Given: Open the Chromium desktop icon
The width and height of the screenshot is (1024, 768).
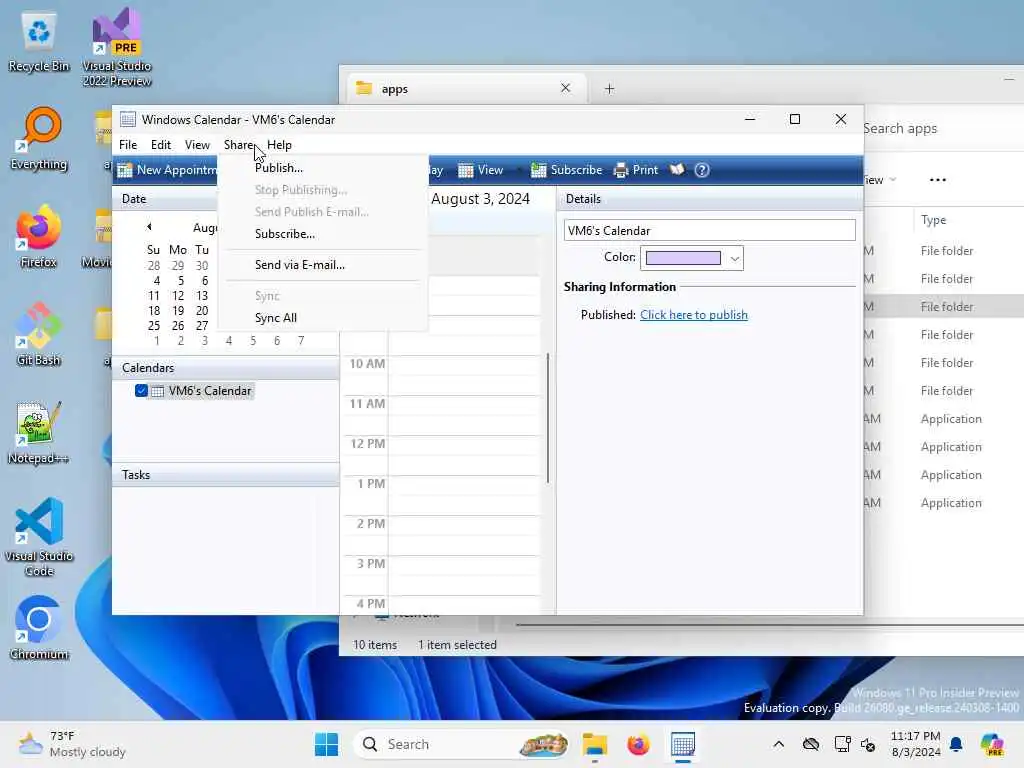Looking at the screenshot, I should 39,628.
